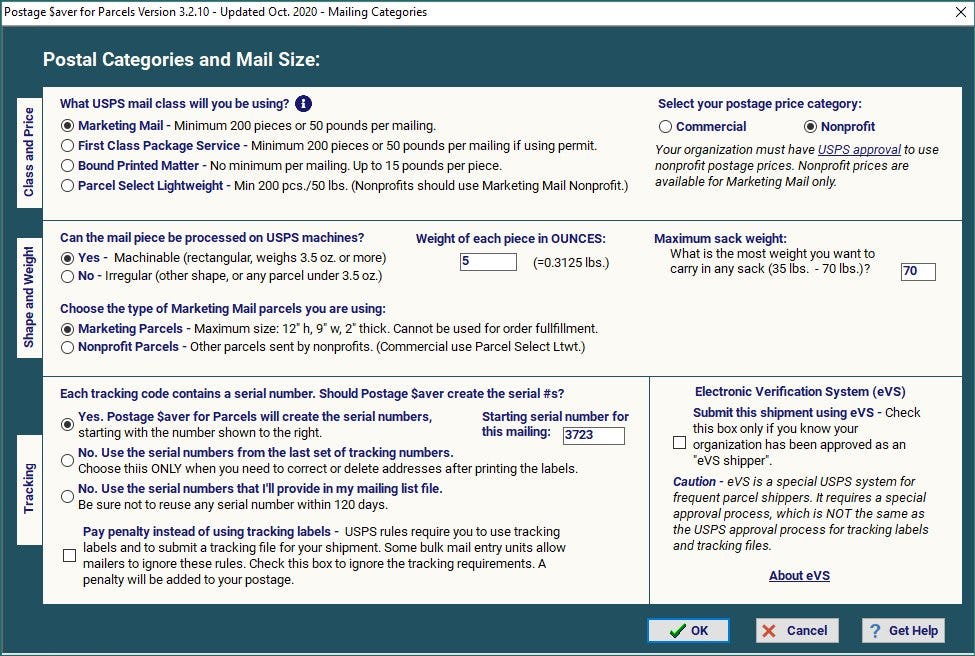The width and height of the screenshot is (975, 656).
Task: Use serial numbers from last tracking set
Action: (x=67, y=461)
